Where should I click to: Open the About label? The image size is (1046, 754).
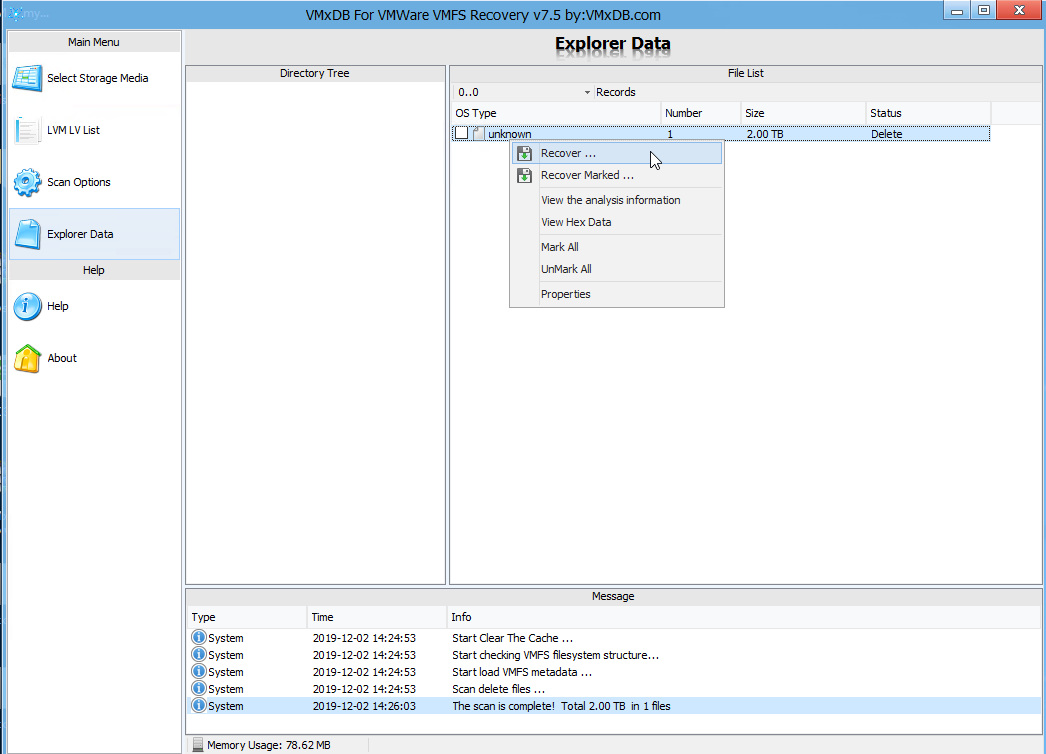coord(62,358)
